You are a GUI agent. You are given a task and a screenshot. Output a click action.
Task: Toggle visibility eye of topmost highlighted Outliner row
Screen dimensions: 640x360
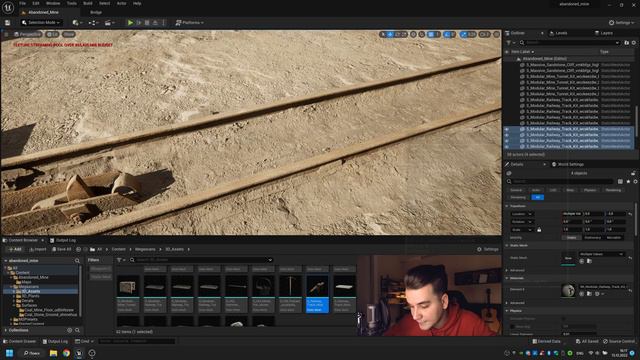507,129
